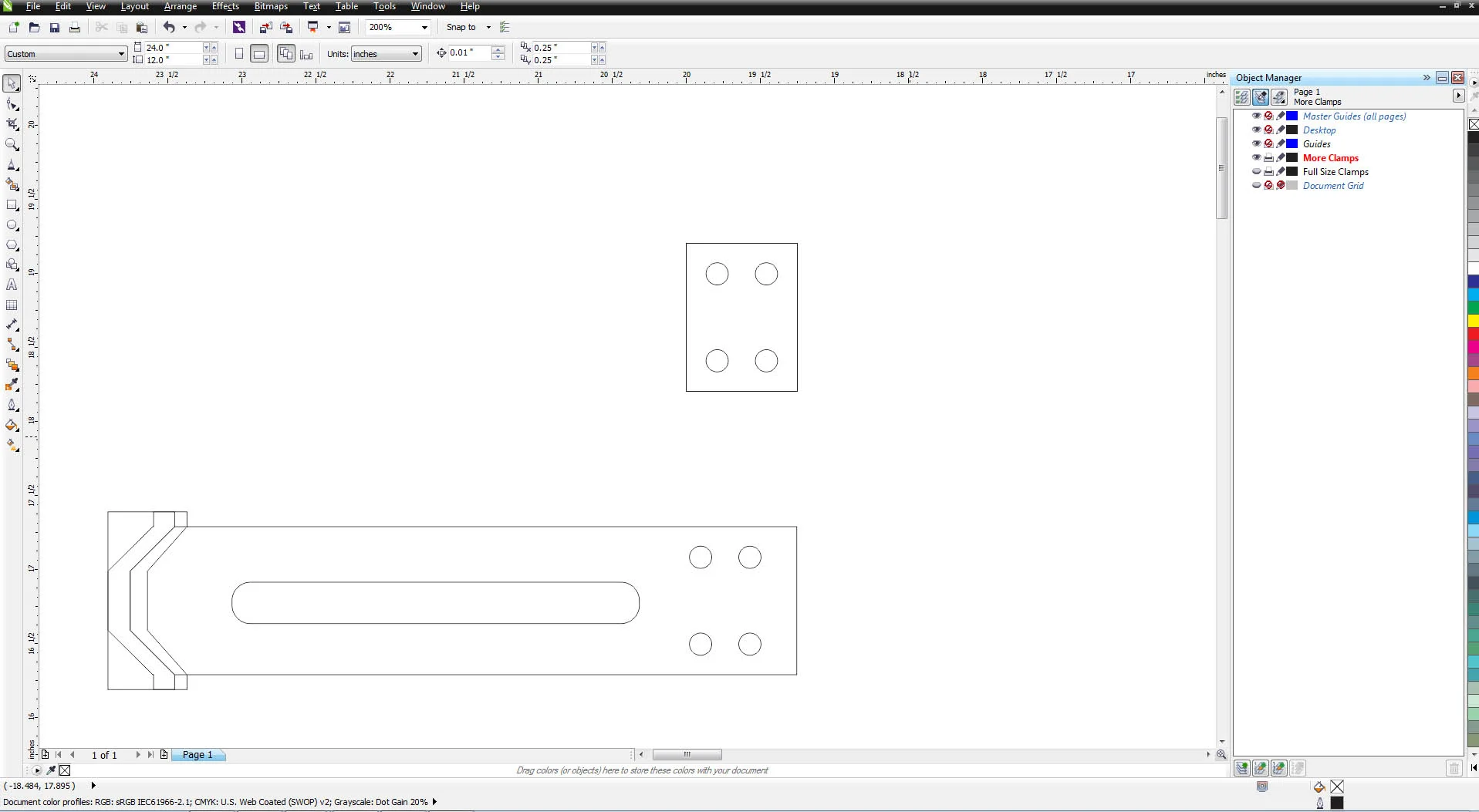The height and width of the screenshot is (812, 1479).
Task: Go to the next page arrow
Action: (x=138, y=755)
